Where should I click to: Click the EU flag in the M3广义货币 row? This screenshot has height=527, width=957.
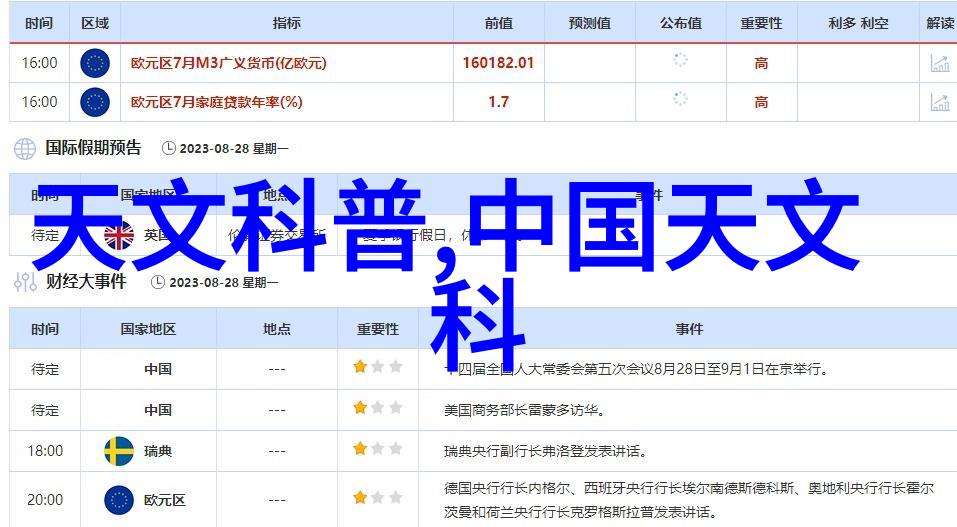point(94,63)
